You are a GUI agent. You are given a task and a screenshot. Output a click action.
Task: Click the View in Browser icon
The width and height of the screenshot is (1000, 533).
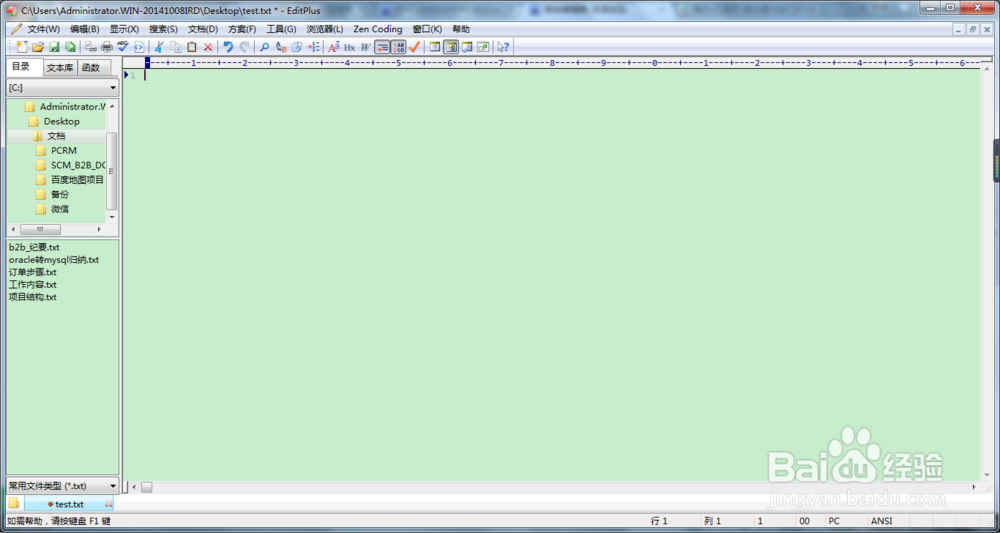click(139, 47)
